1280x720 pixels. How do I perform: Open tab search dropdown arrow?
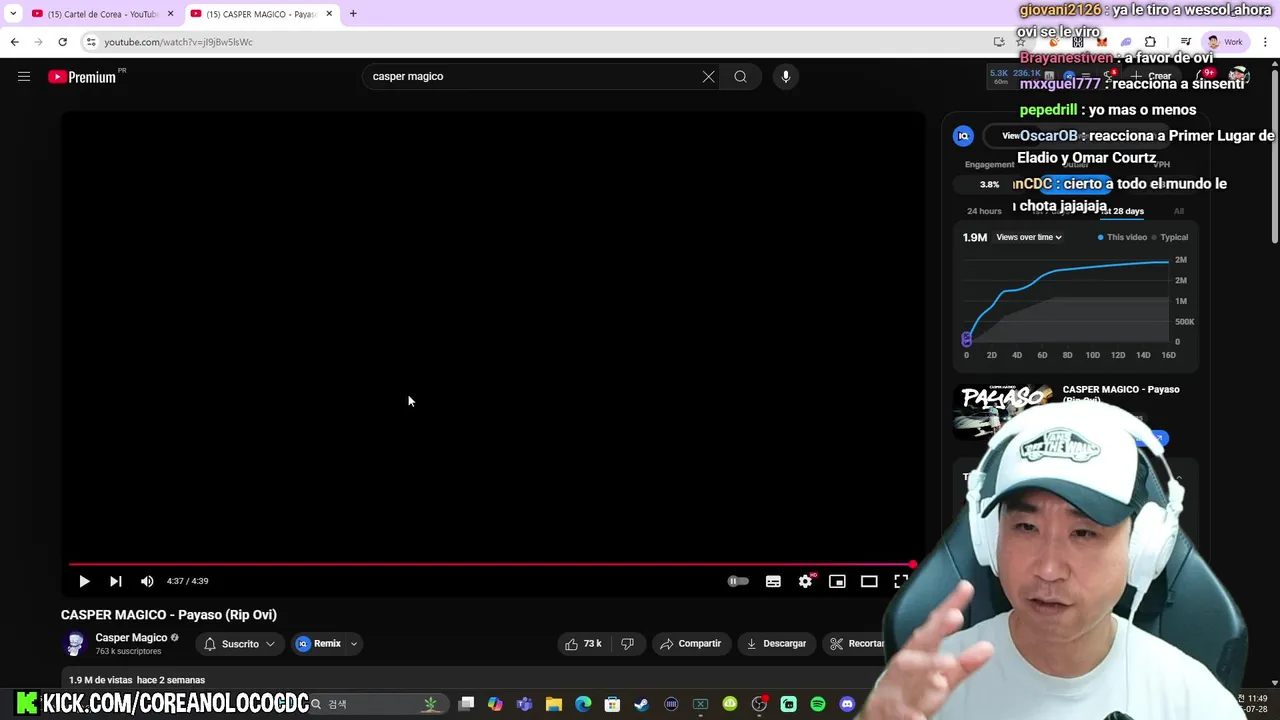pos(13,14)
